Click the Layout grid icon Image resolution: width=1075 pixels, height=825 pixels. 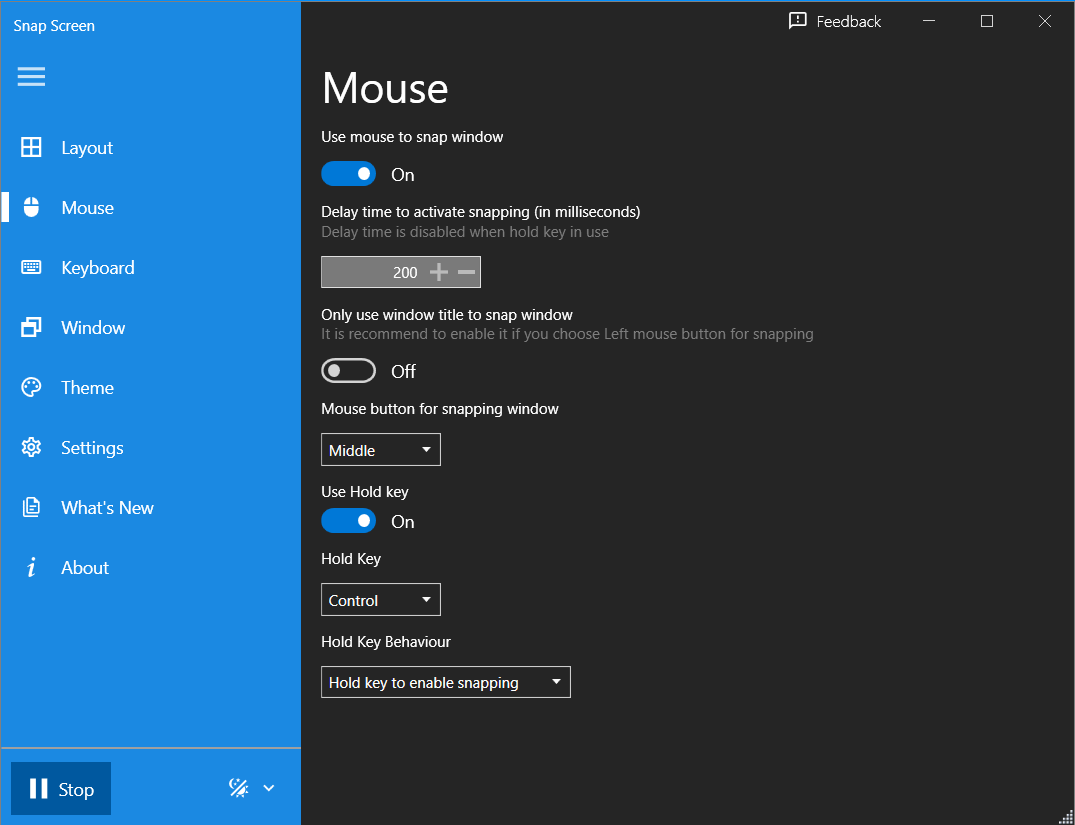[x=31, y=147]
